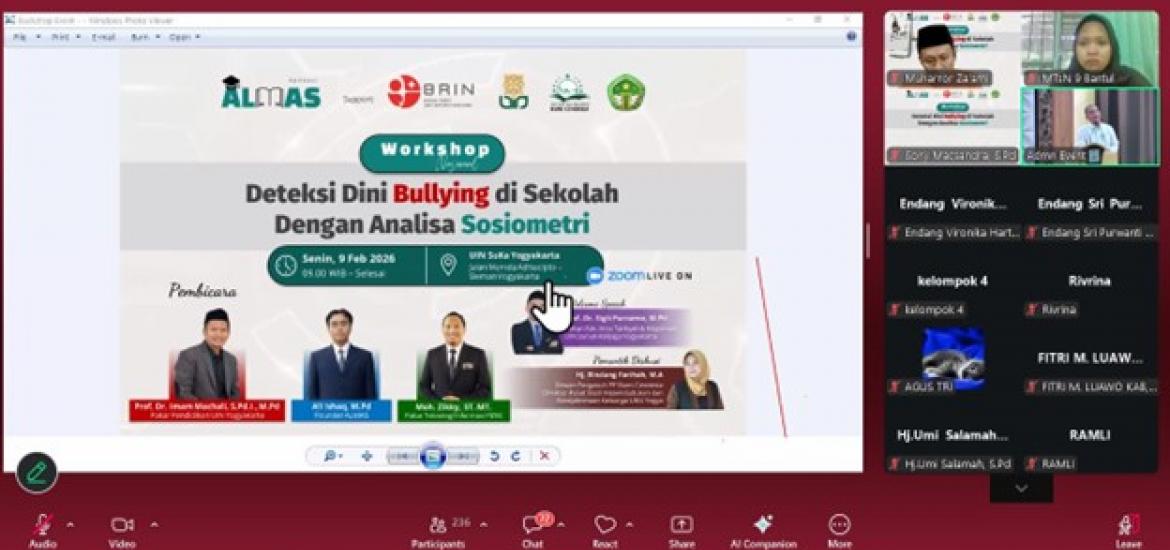The width and height of the screenshot is (1170, 550).
Task: Open the audio options arrow next to Audio
Action: pyautogui.click(x=70, y=525)
